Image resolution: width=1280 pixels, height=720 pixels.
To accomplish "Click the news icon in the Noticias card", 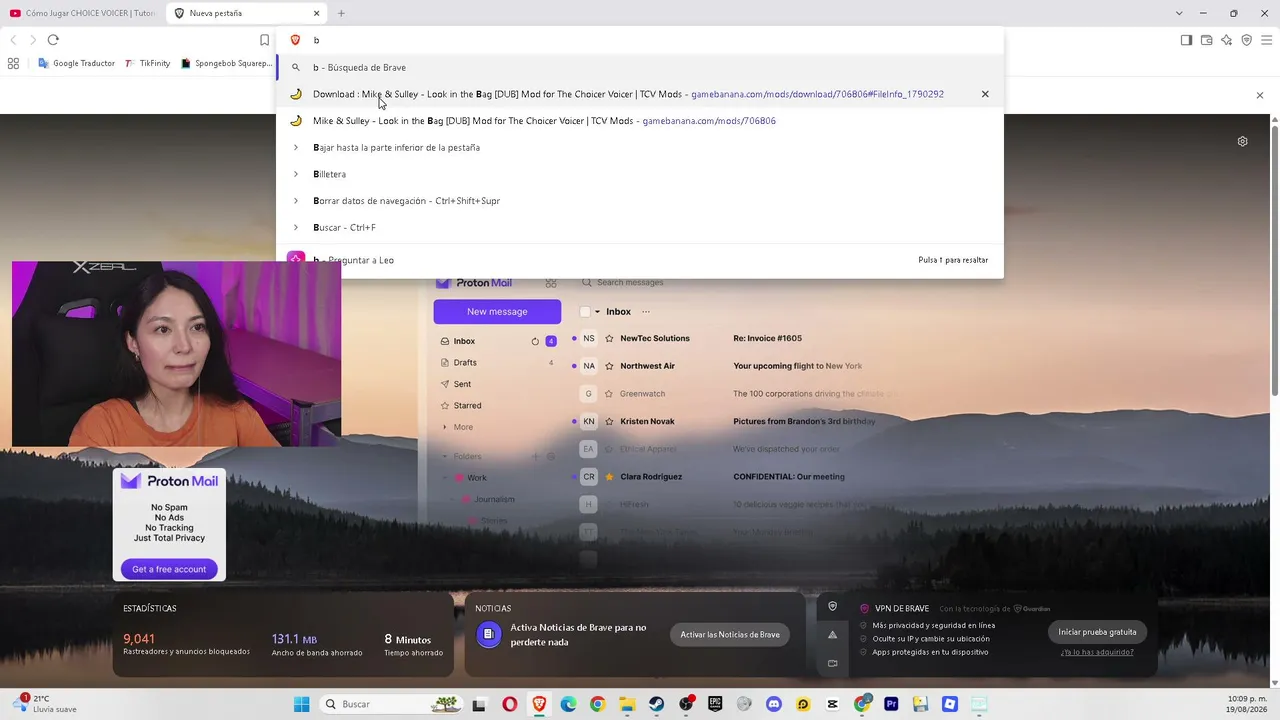I will pyautogui.click(x=488, y=634).
